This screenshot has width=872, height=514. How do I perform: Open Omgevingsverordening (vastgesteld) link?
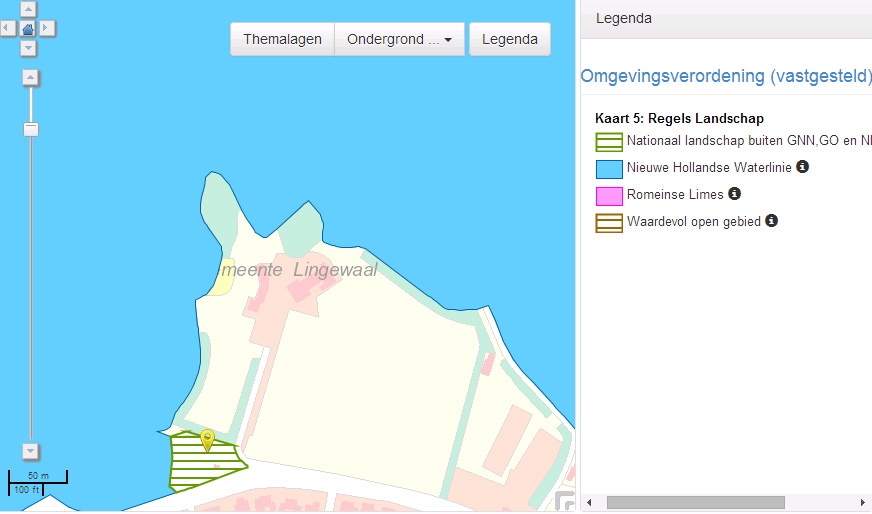pyautogui.click(x=726, y=76)
